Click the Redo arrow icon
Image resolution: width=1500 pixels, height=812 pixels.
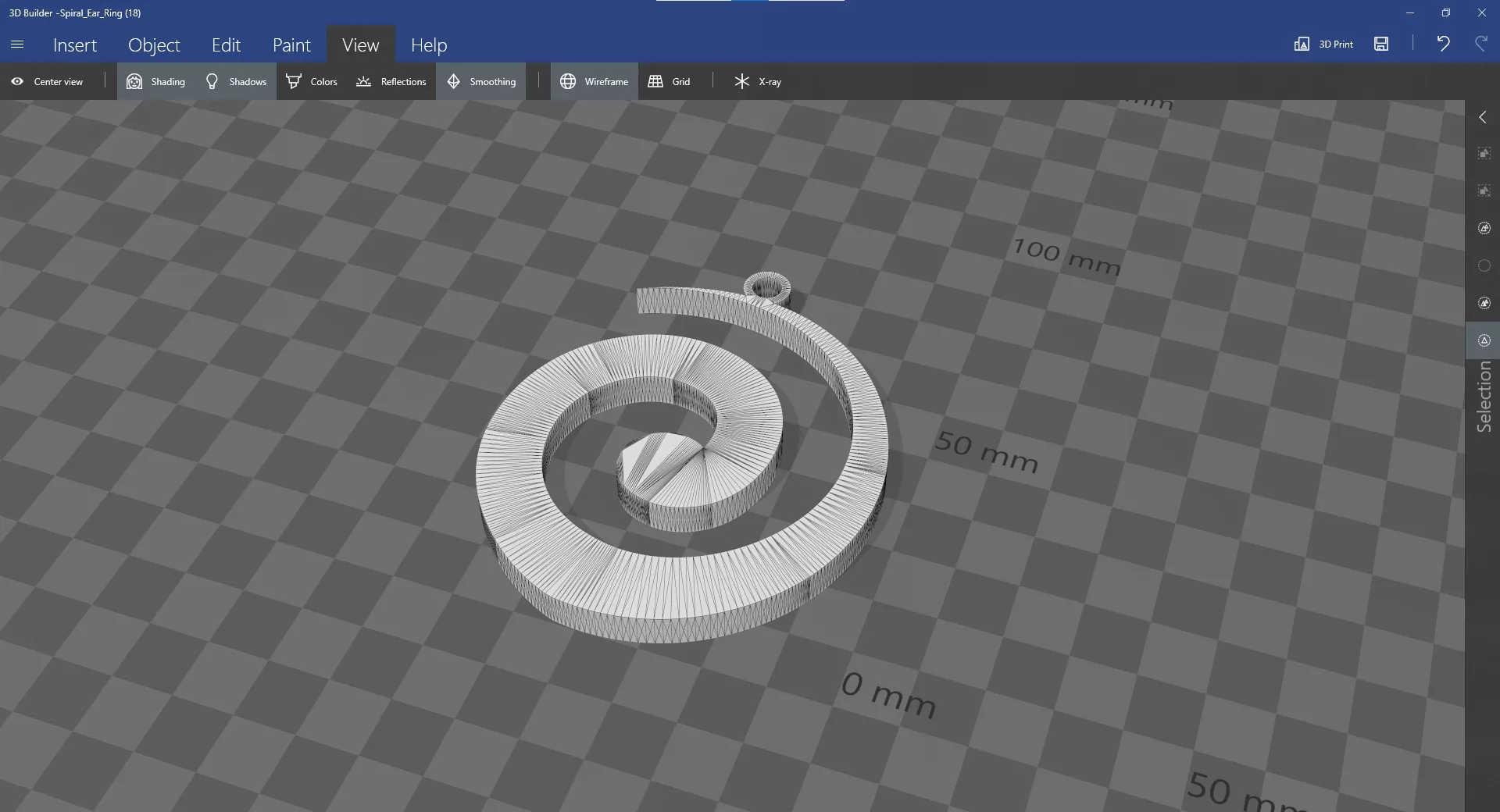(1480, 45)
